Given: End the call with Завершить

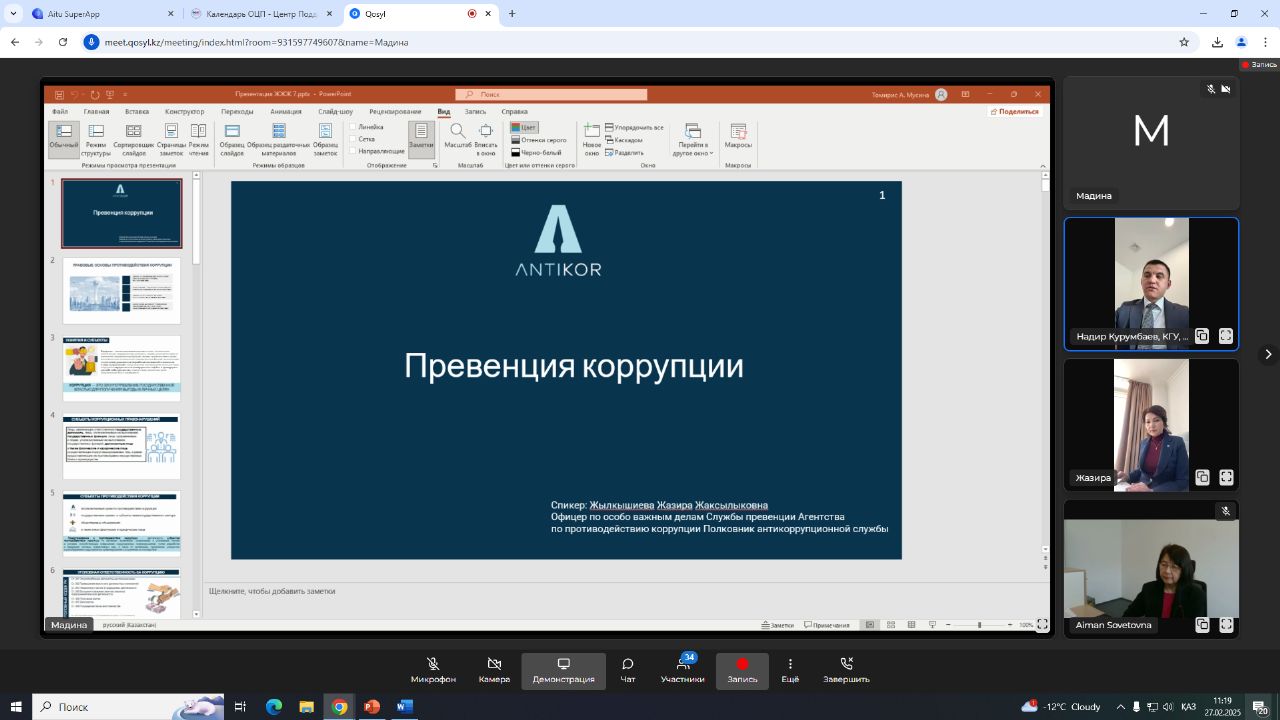Looking at the screenshot, I should [x=846, y=670].
